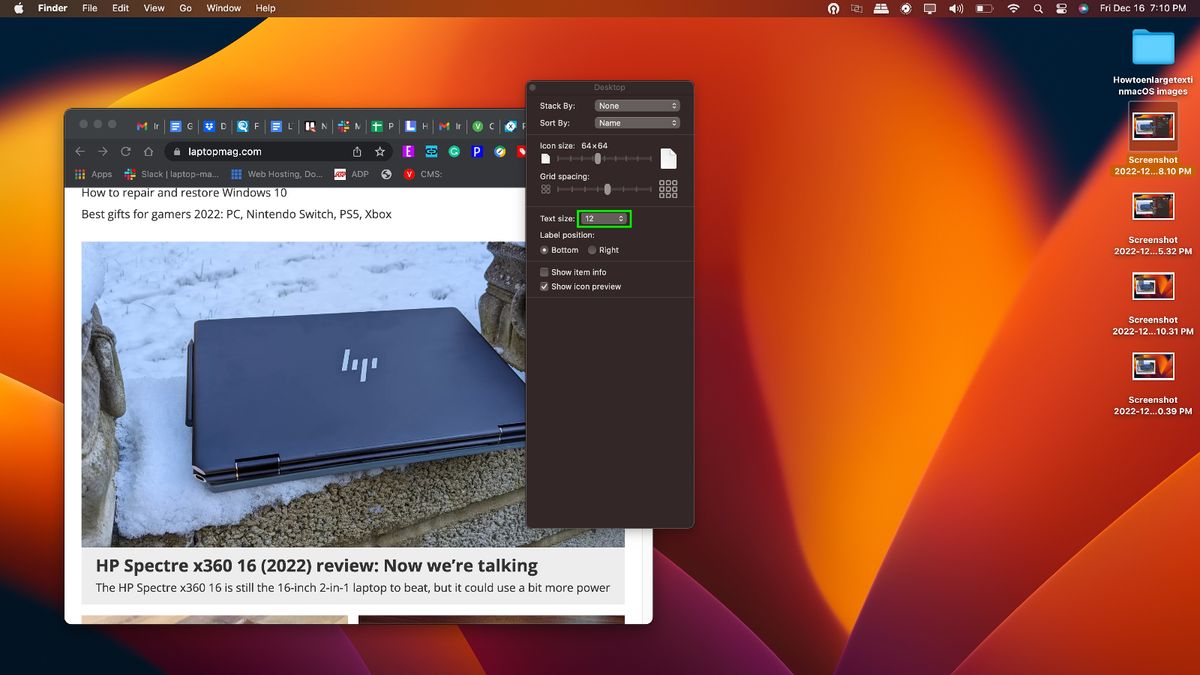Open the ADP bookmark
The height and width of the screenshot is (675, 1200).
click(352, 174)
